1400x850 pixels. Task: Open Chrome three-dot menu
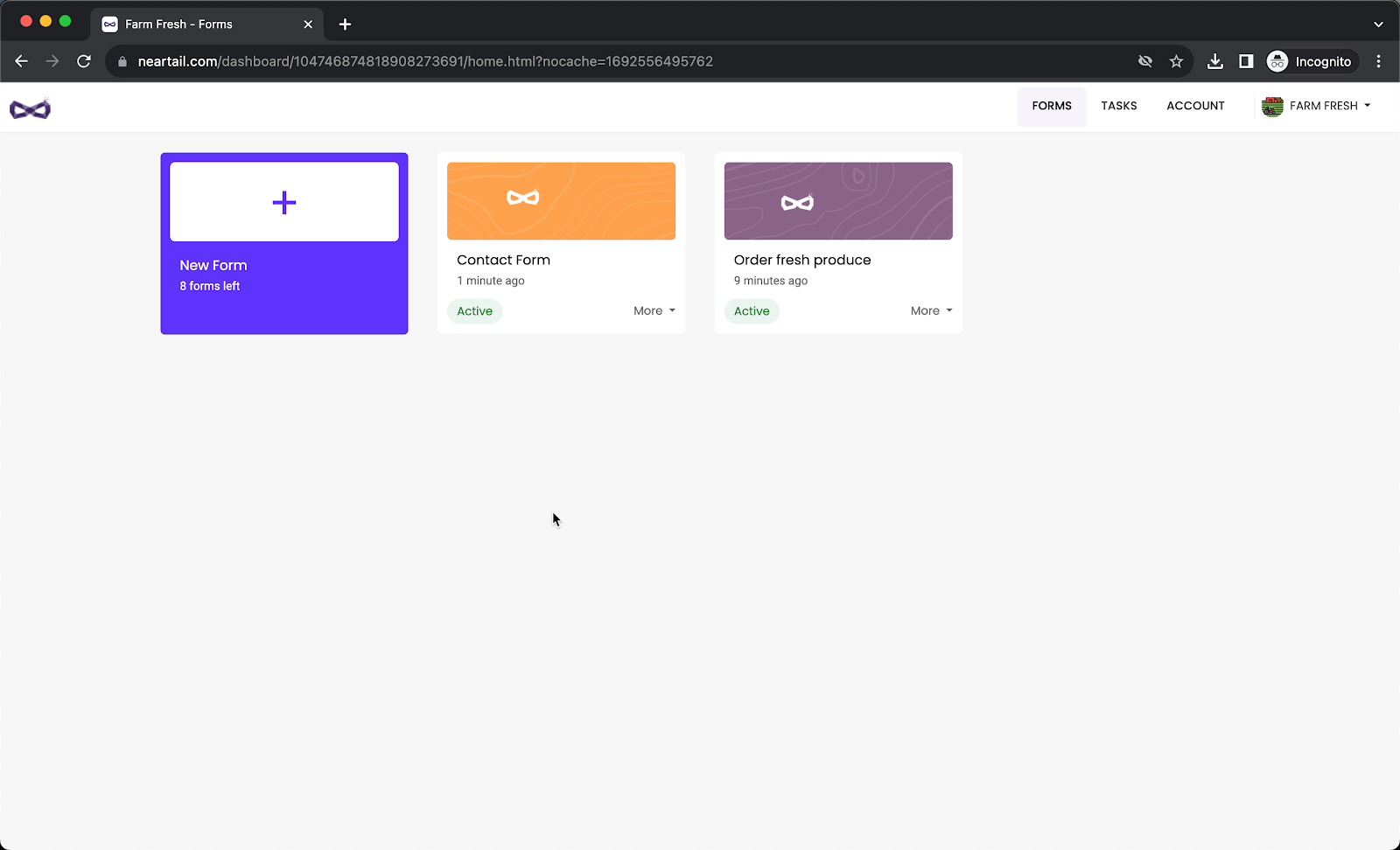[x=1378, y=61]
